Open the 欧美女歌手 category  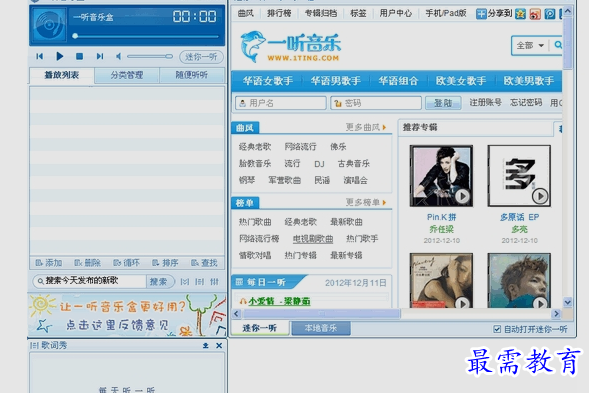(x=461, y=81)
